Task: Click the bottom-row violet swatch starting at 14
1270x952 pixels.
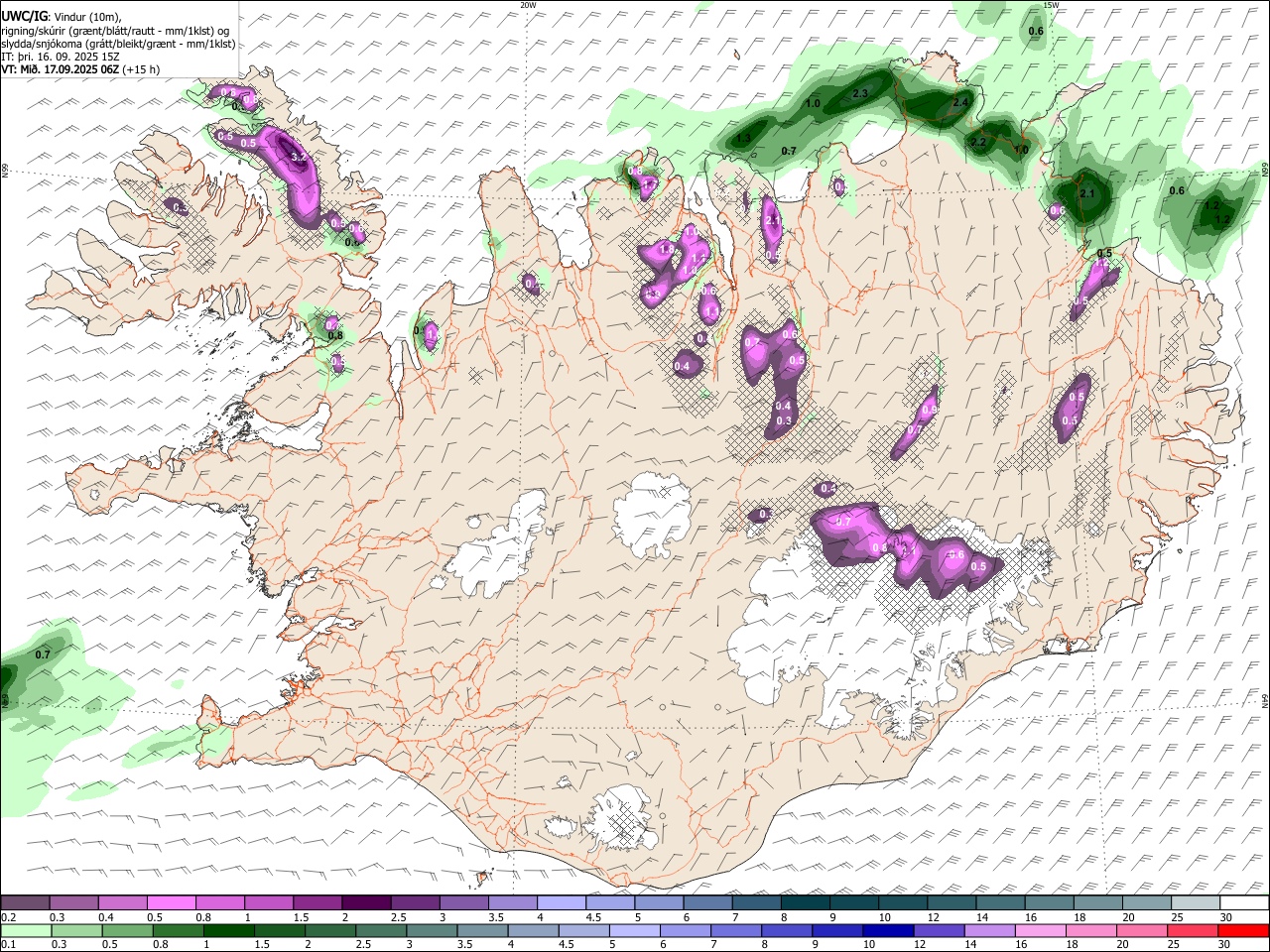Action: tap(990, 931)
